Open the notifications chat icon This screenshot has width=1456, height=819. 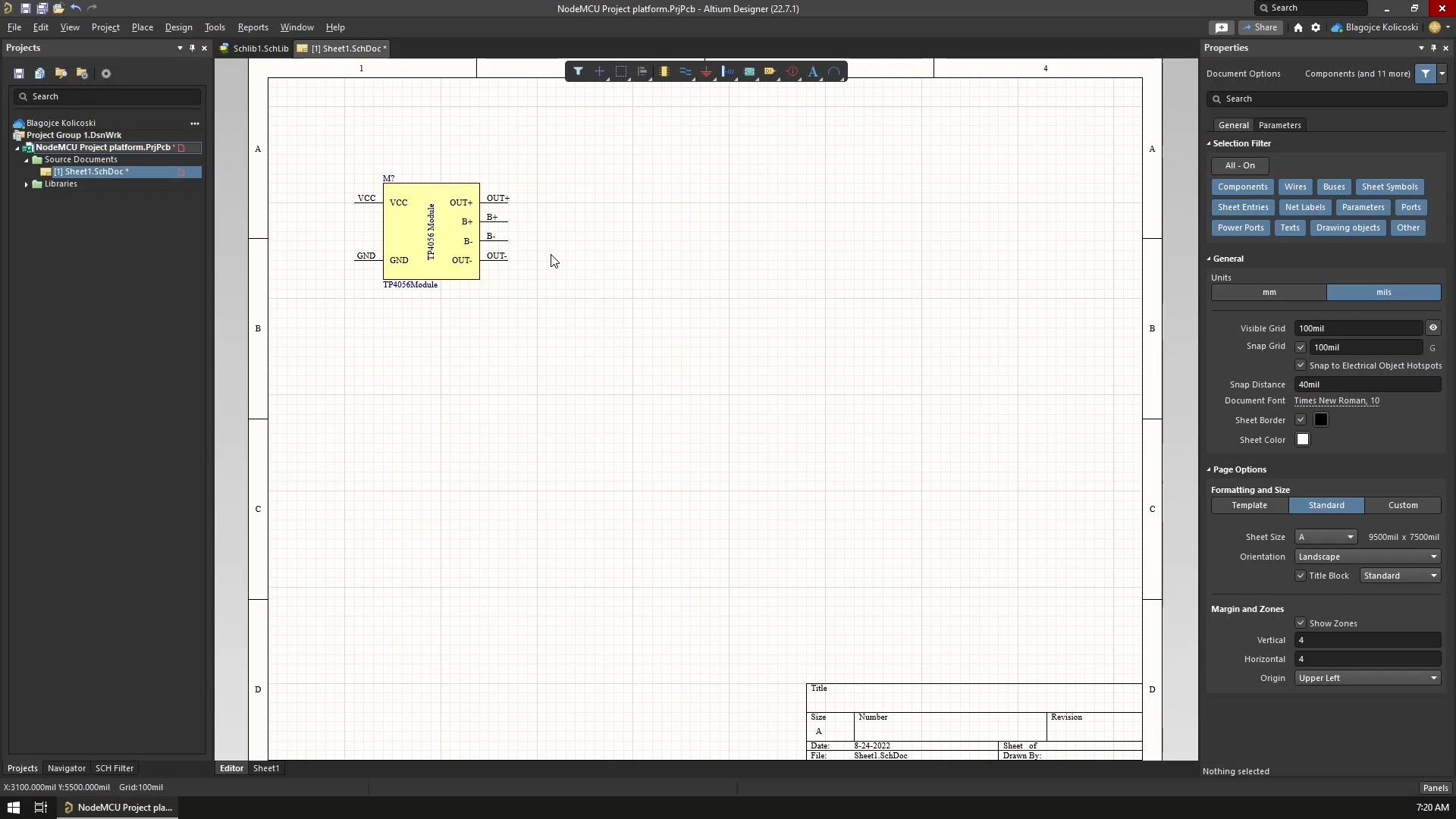click(x=1222, y=27)
